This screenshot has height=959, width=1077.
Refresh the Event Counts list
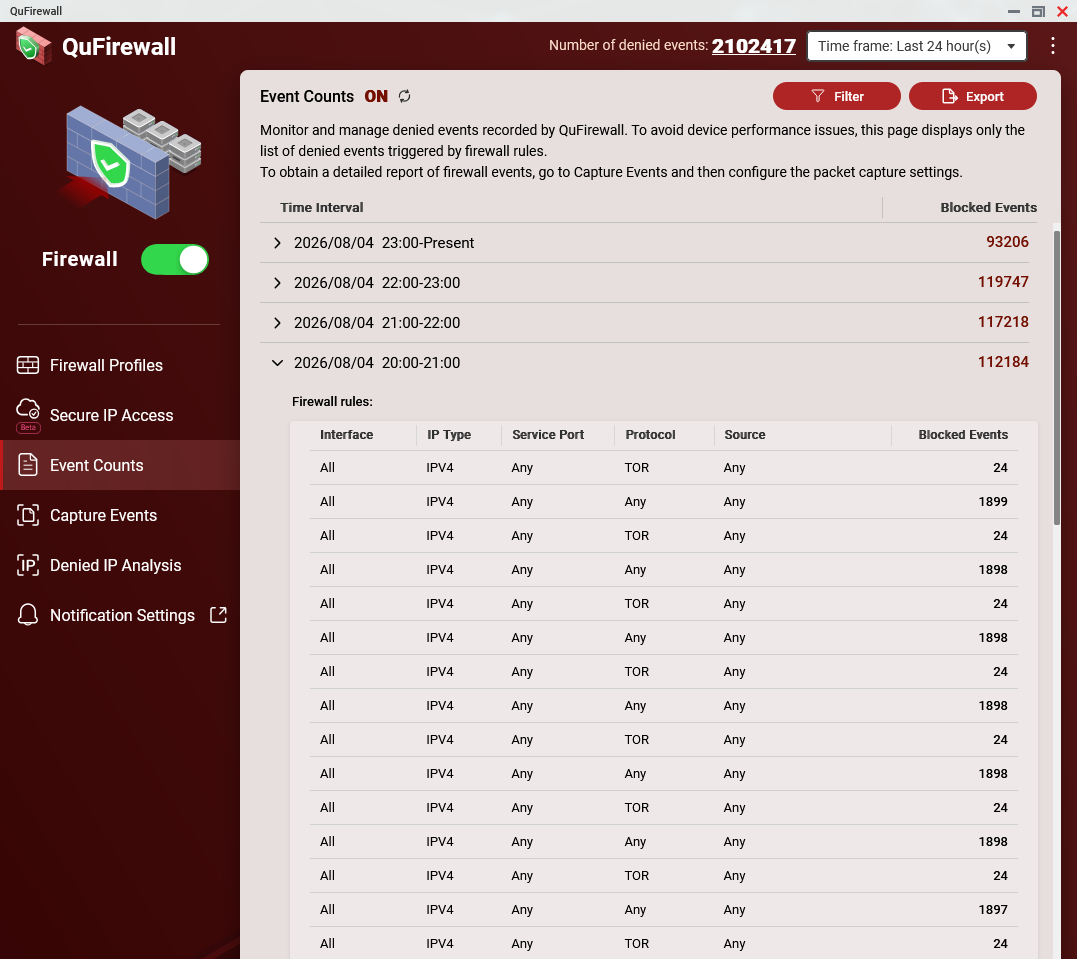(x=405, y=96)
